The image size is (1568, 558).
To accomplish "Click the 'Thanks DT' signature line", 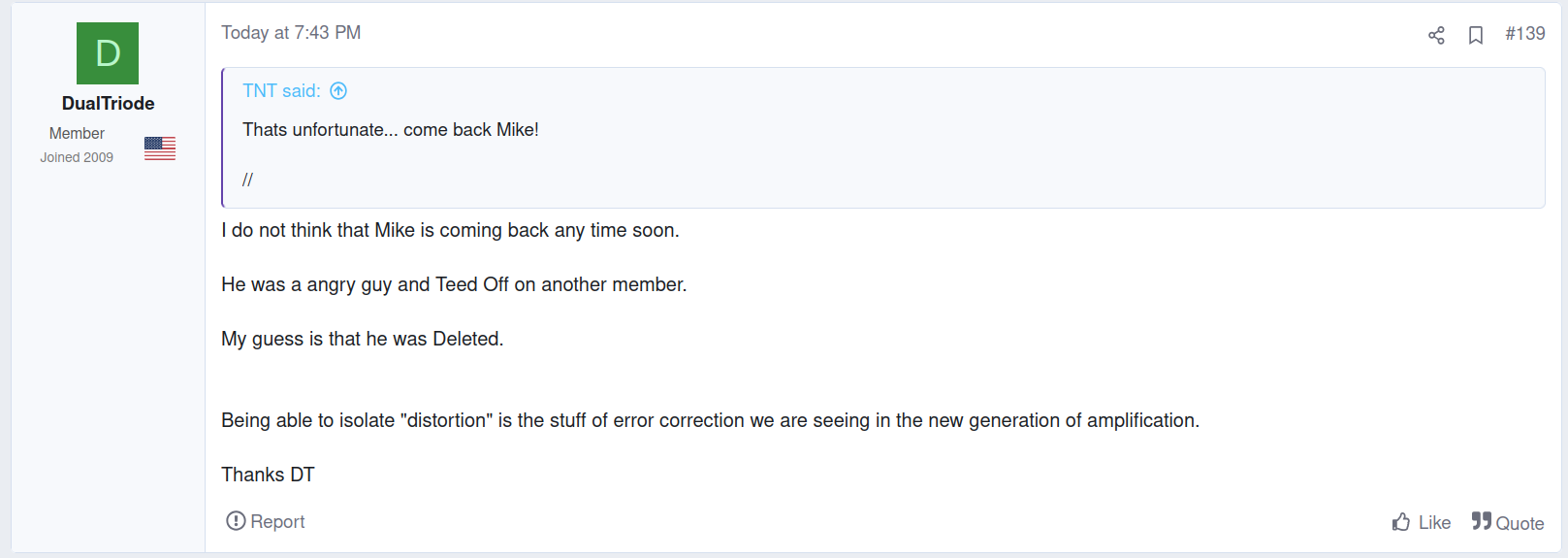I will point(268,475).
